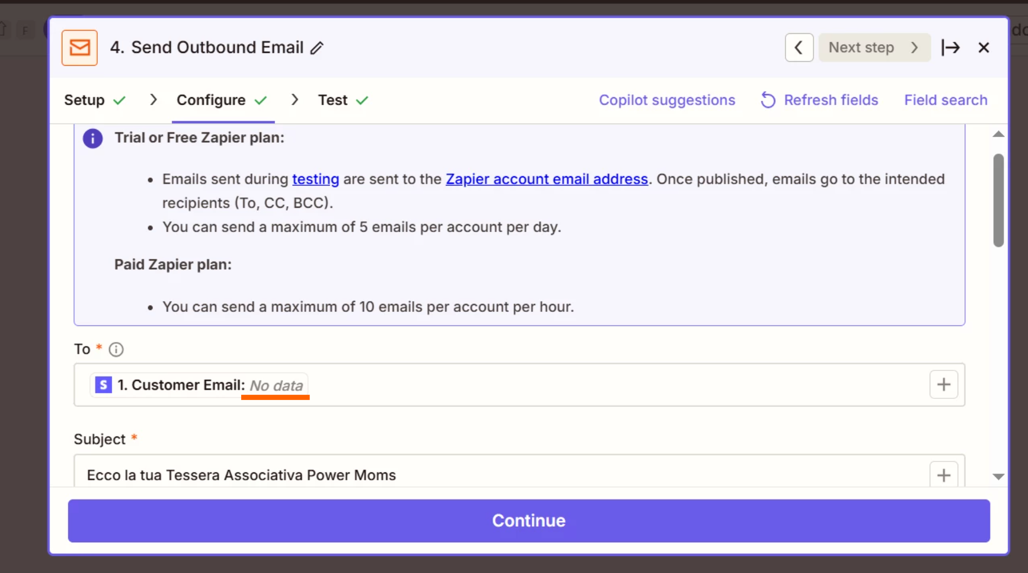
Task: Click the pencil icon to rename step
Action: point(317,48)
